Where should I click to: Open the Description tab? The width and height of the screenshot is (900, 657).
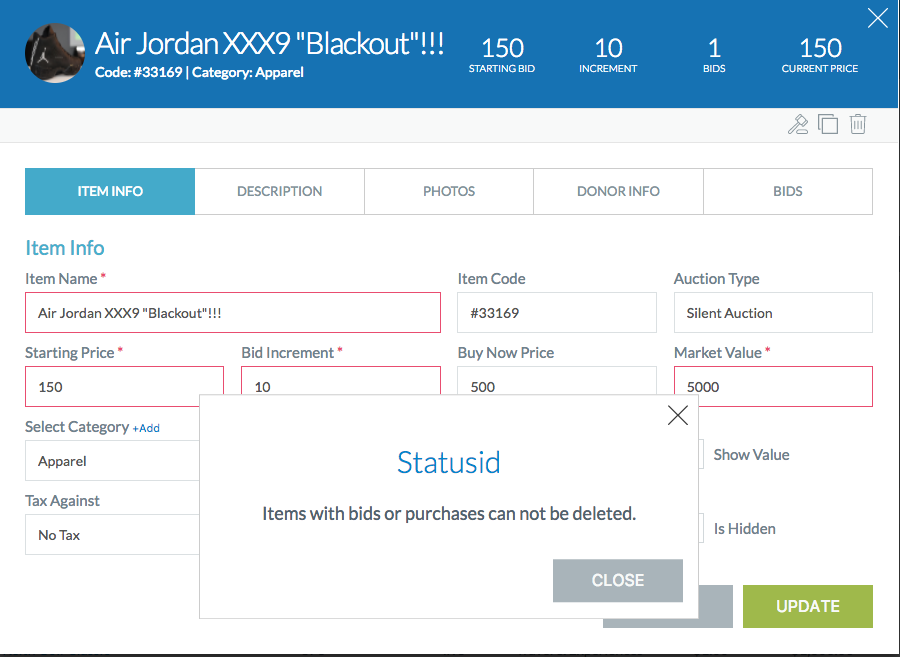click(280, 191)
